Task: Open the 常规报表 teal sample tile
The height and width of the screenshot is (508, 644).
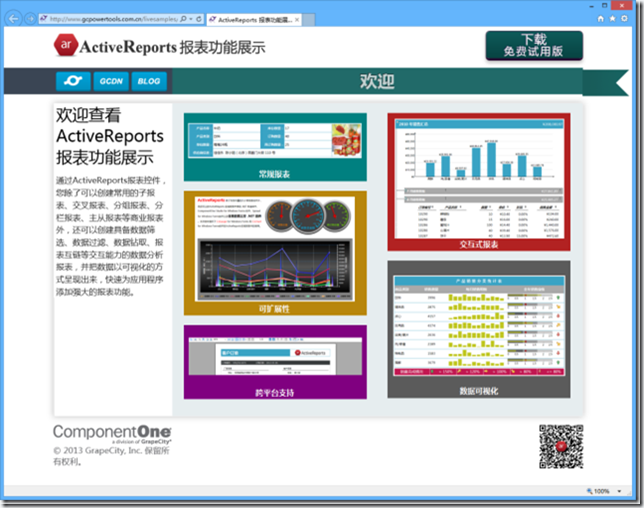Action: click(x=275, y=147)
